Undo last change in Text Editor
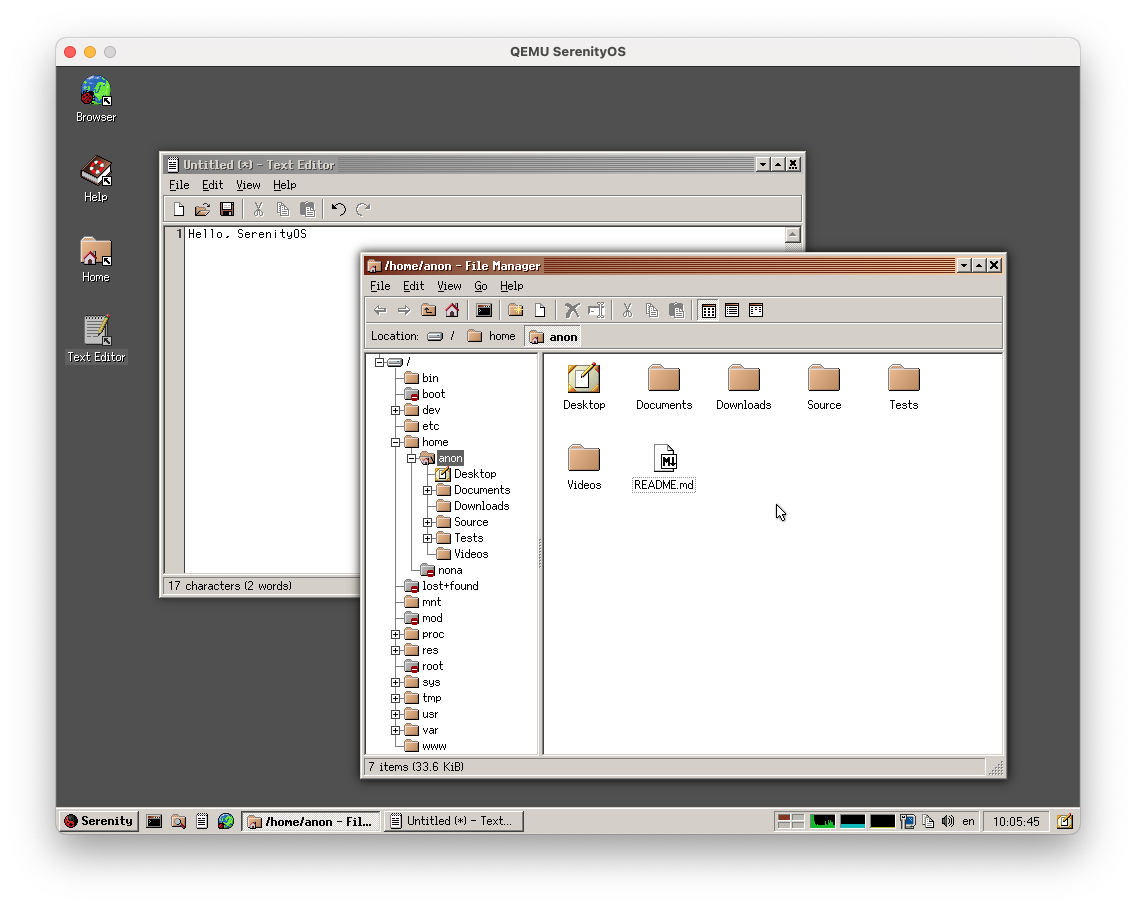Image resolution: width=1136 pixels, height=908 pixels. 339,209
